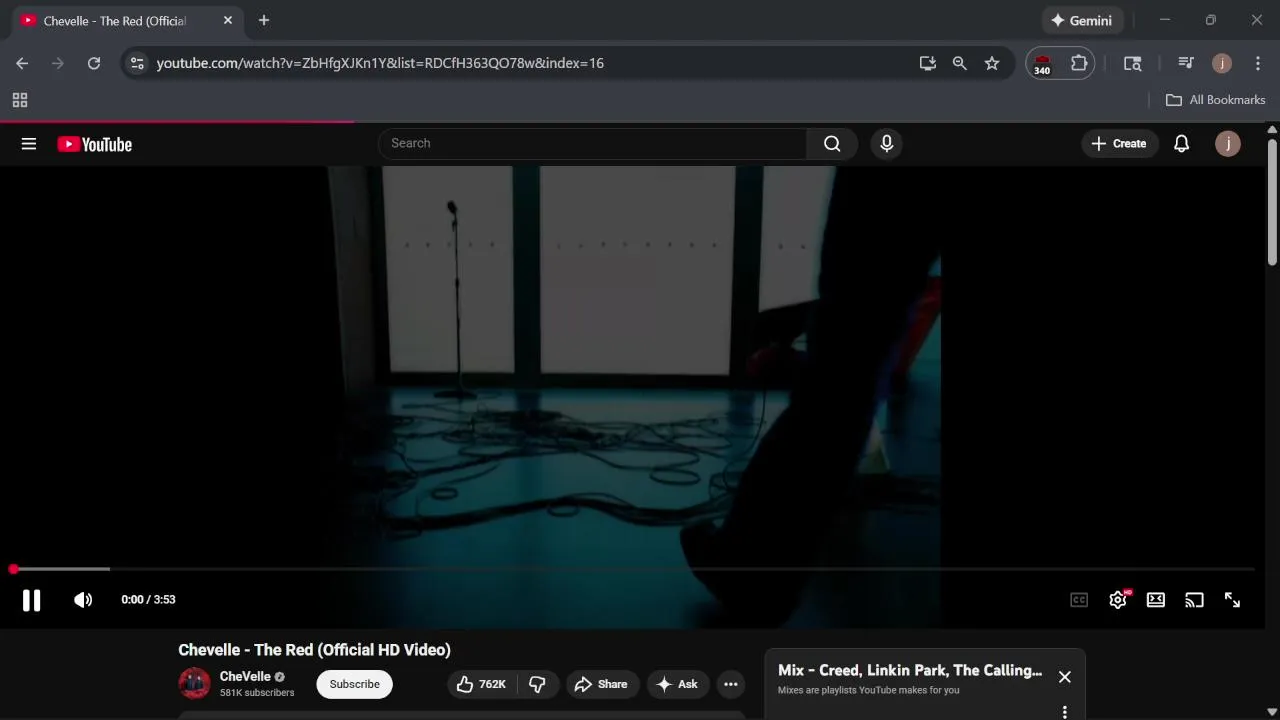This screenshot has height=720, width=1280.
Task: Open the player settings gear
Action: [1118, 600]
